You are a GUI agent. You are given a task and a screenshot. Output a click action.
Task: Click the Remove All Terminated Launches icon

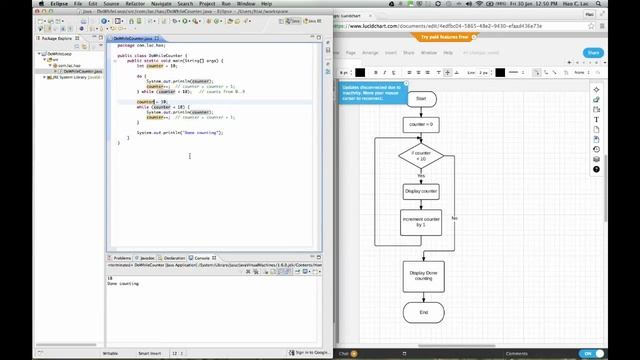pos(256,271)
